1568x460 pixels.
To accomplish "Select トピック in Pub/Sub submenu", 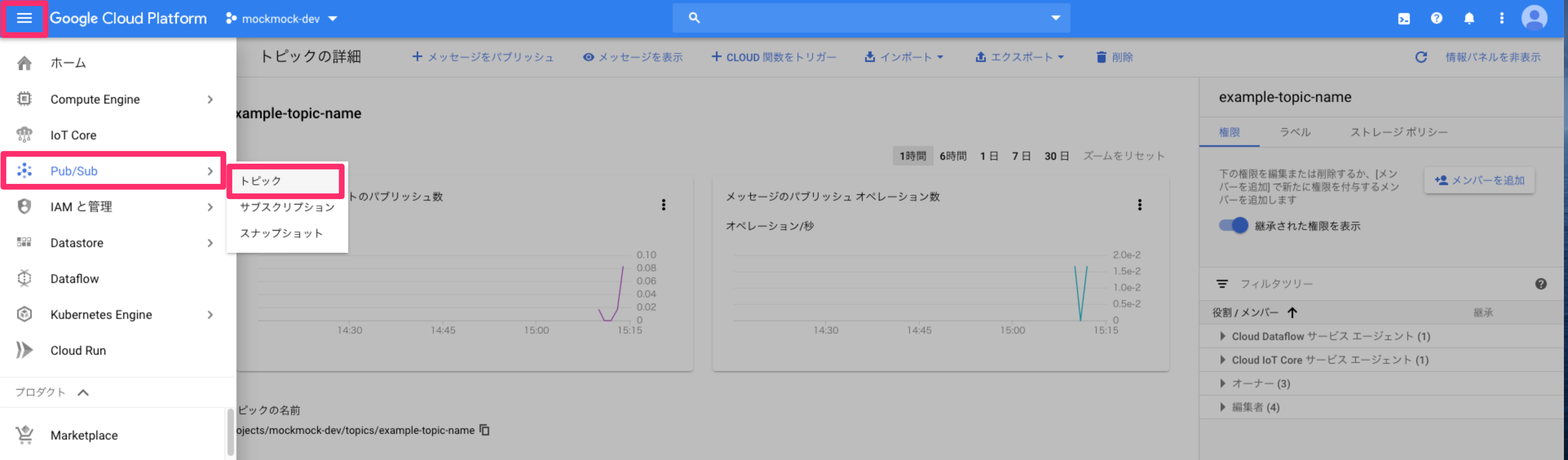I will coord(285,181).
